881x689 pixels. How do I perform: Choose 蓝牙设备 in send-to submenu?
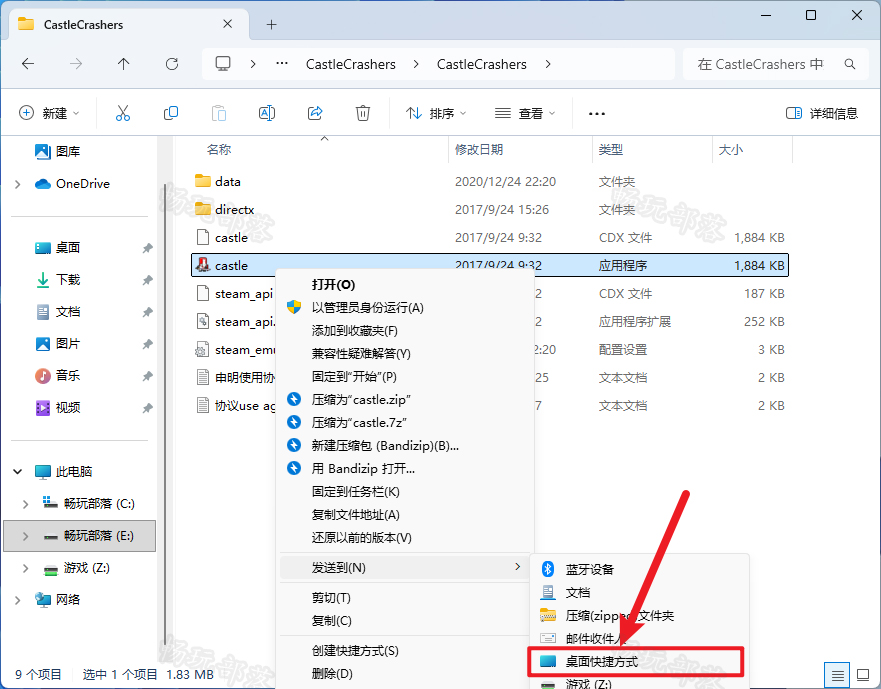tap(639, 569)
